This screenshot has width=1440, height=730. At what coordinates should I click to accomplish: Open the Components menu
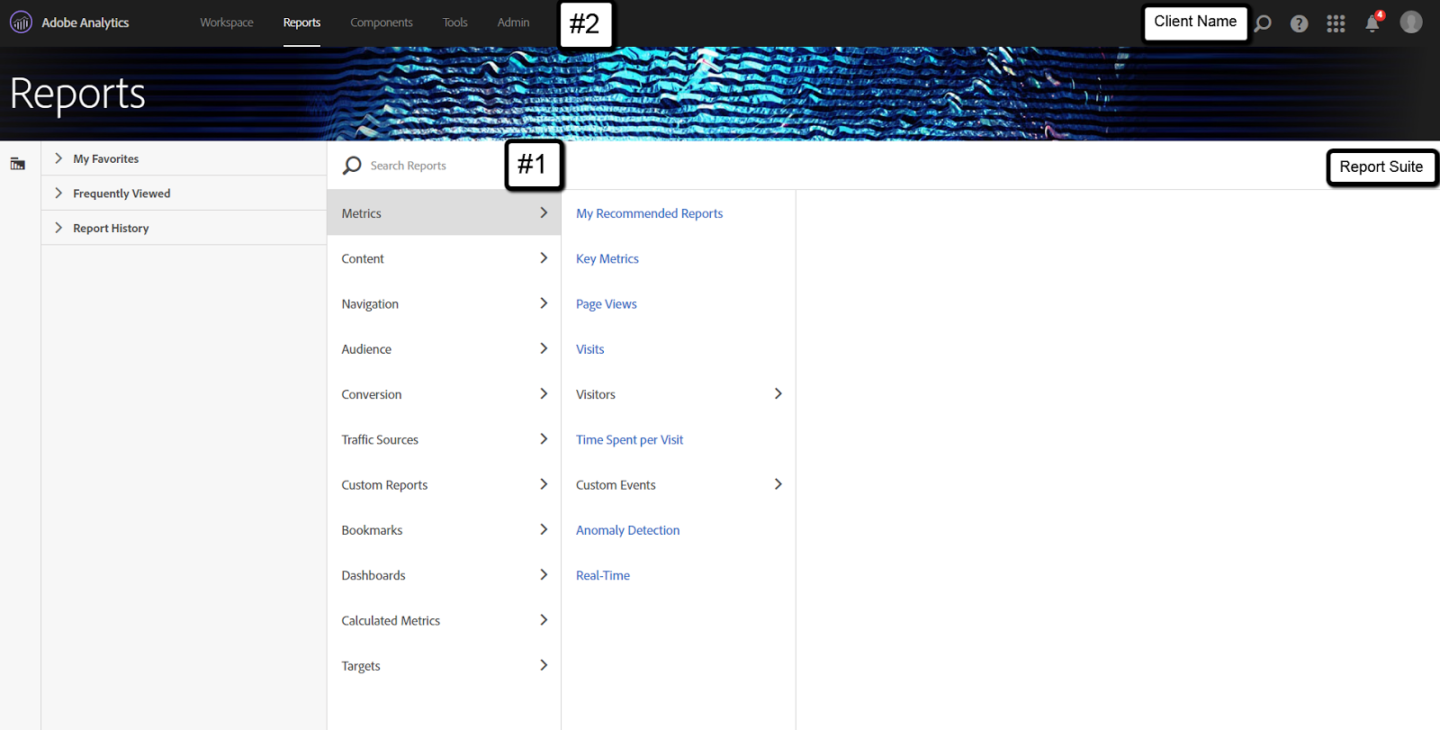(x=381, y=23)
